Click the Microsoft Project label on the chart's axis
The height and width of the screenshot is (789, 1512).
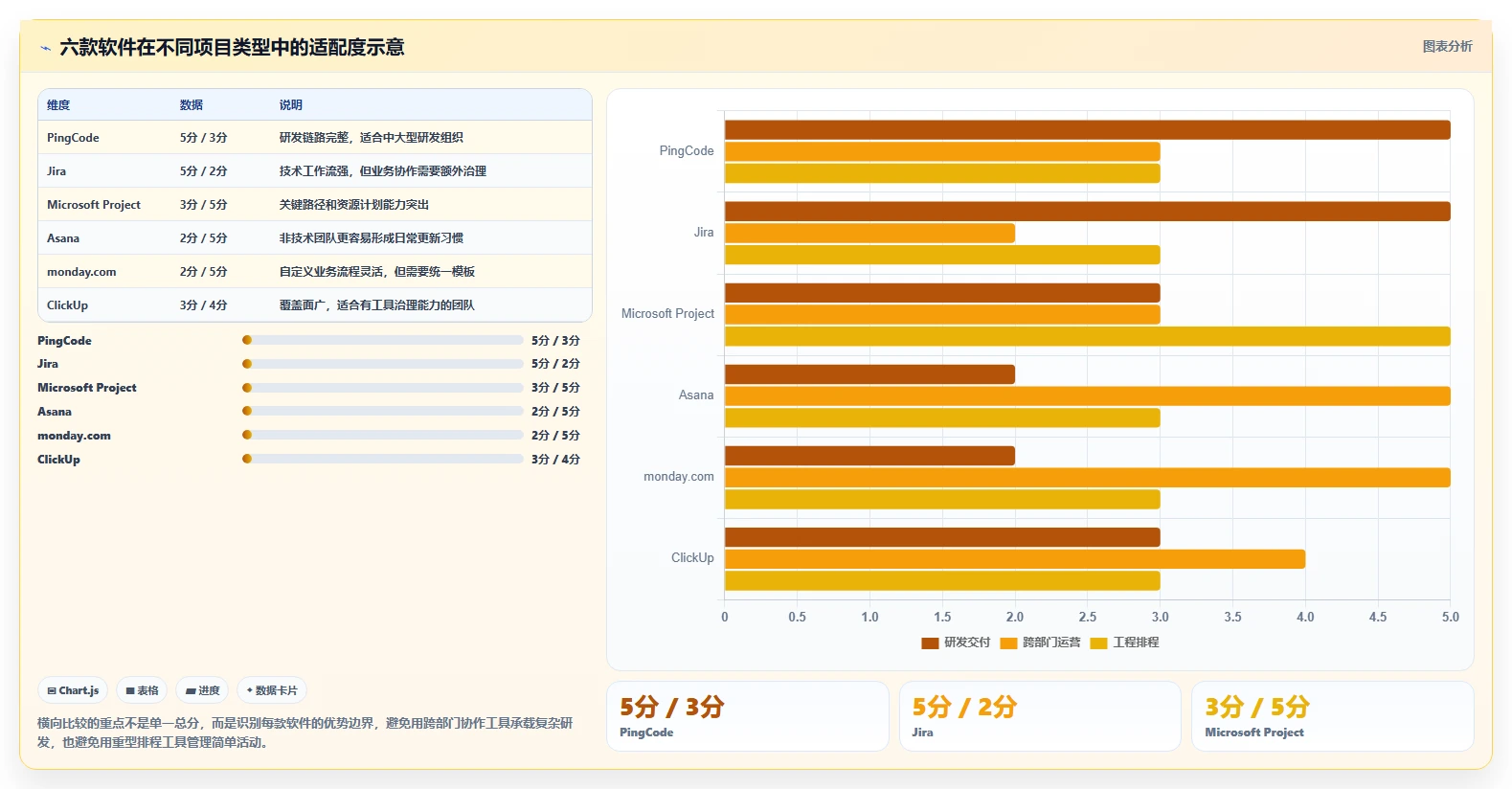coord(667,314)
